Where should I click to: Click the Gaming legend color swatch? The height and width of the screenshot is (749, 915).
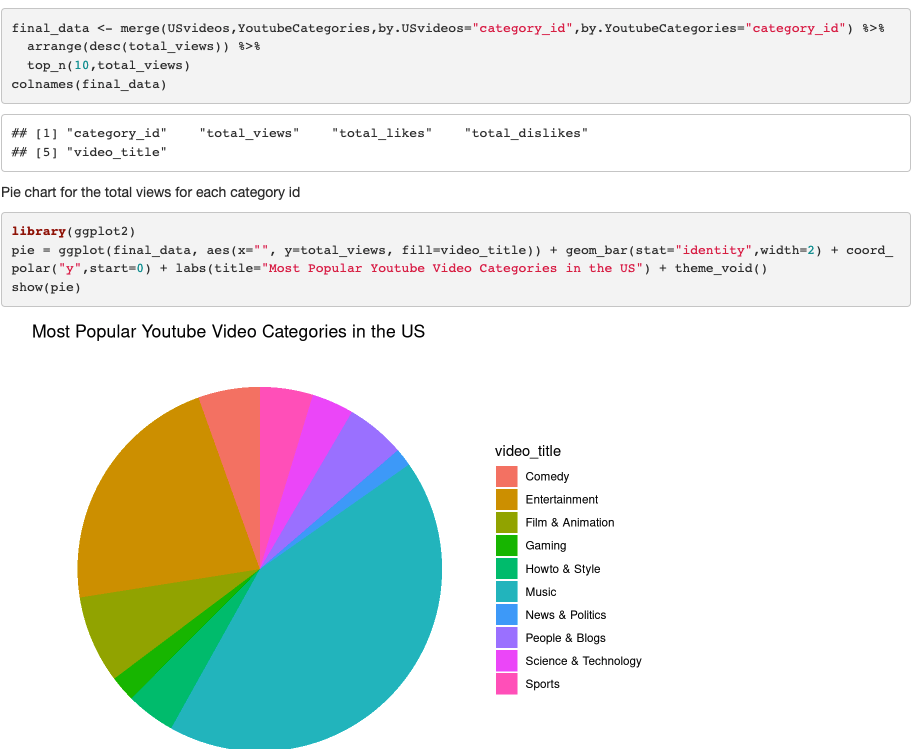click(508, 545)
